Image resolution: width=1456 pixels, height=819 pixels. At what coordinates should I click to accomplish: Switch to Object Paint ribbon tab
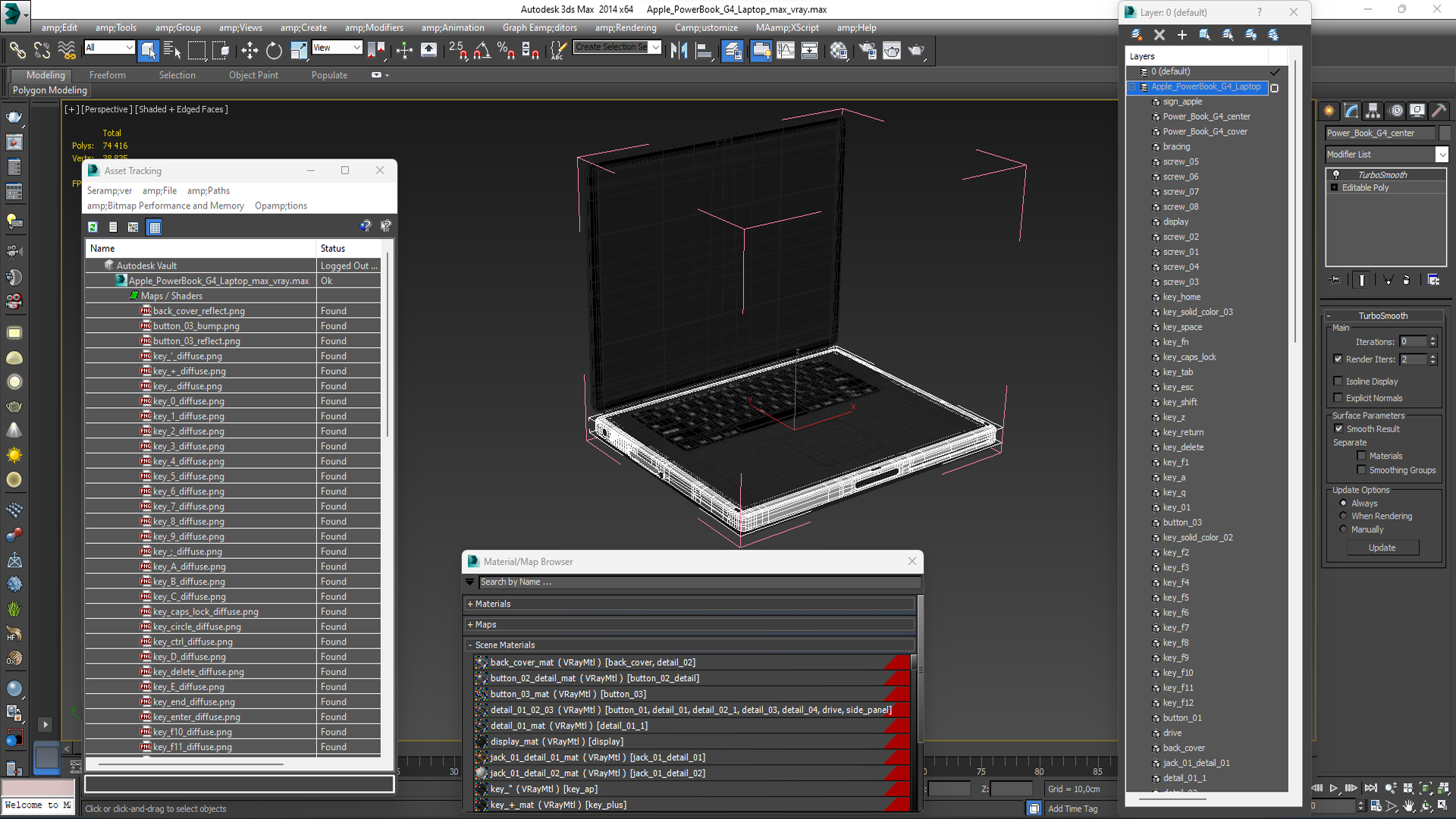[x=253, y=75]
